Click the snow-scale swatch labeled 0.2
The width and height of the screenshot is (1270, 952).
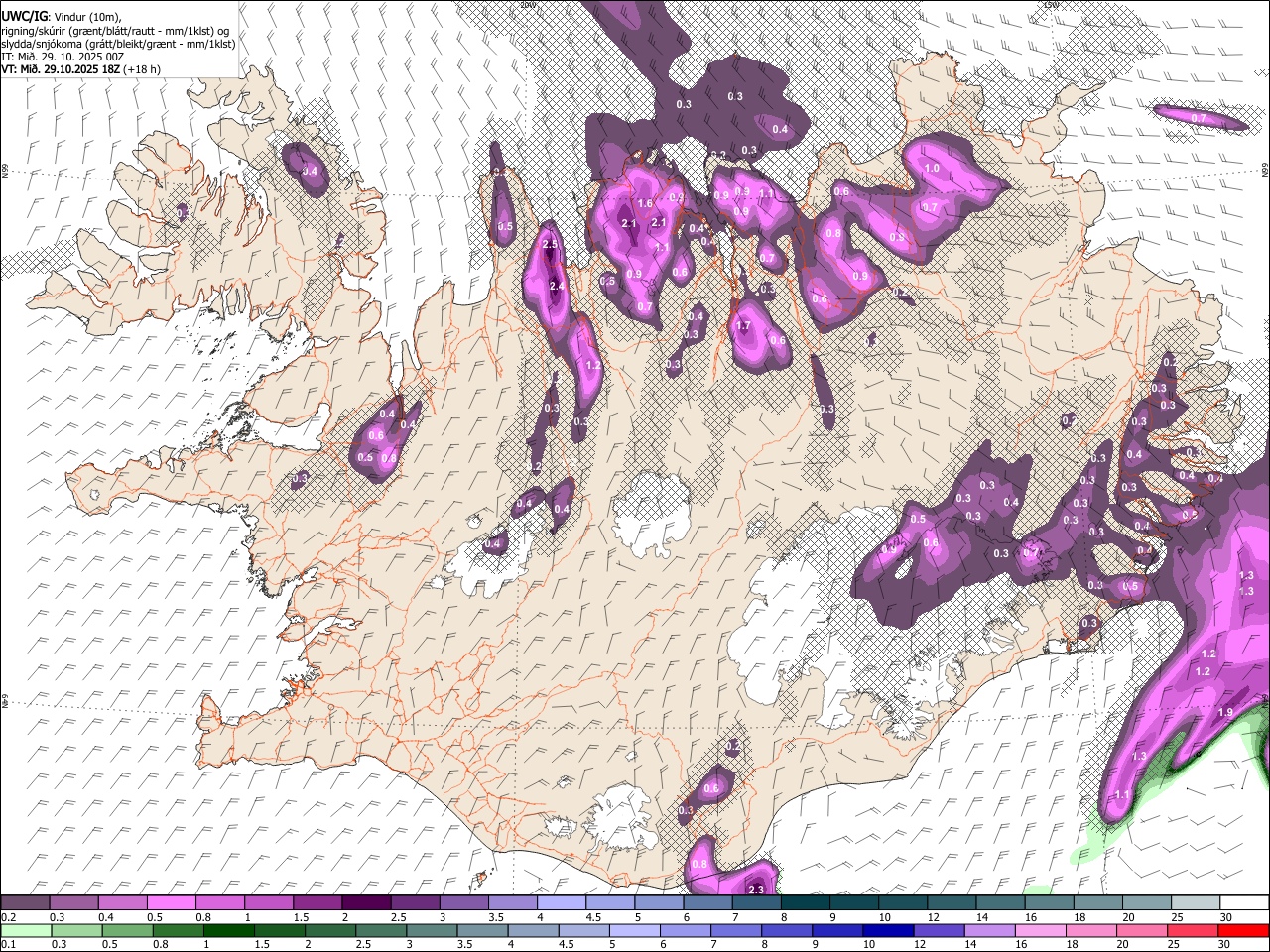(x=25, y=903)
